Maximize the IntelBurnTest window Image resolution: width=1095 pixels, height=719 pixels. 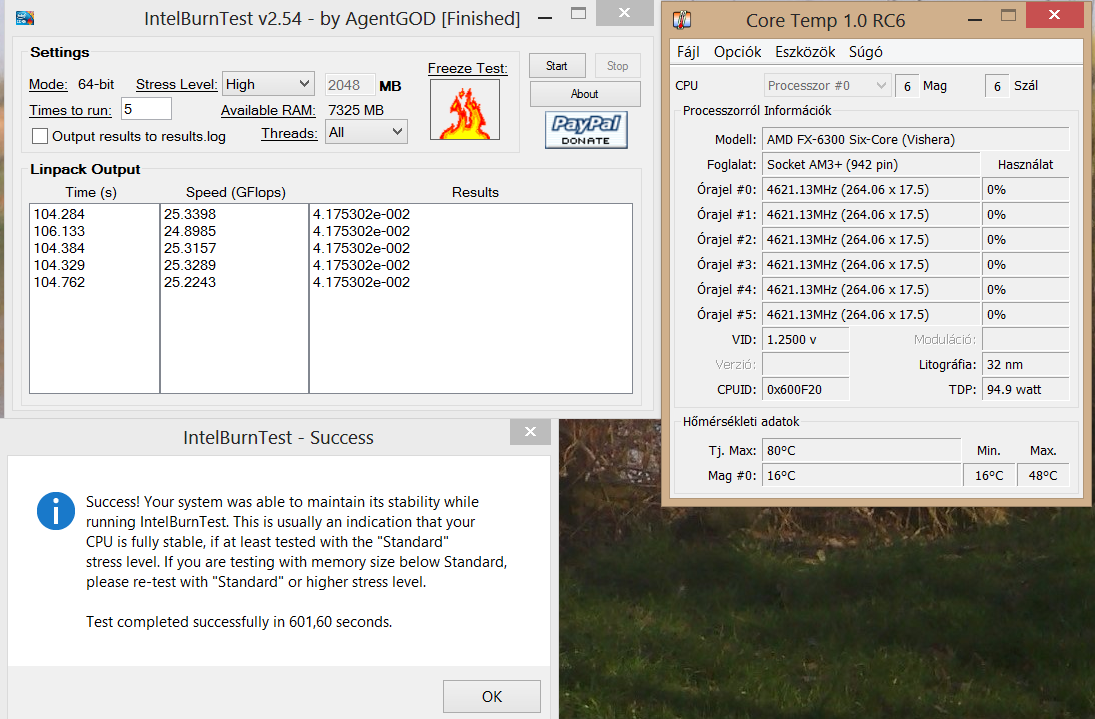click(578, 13)
